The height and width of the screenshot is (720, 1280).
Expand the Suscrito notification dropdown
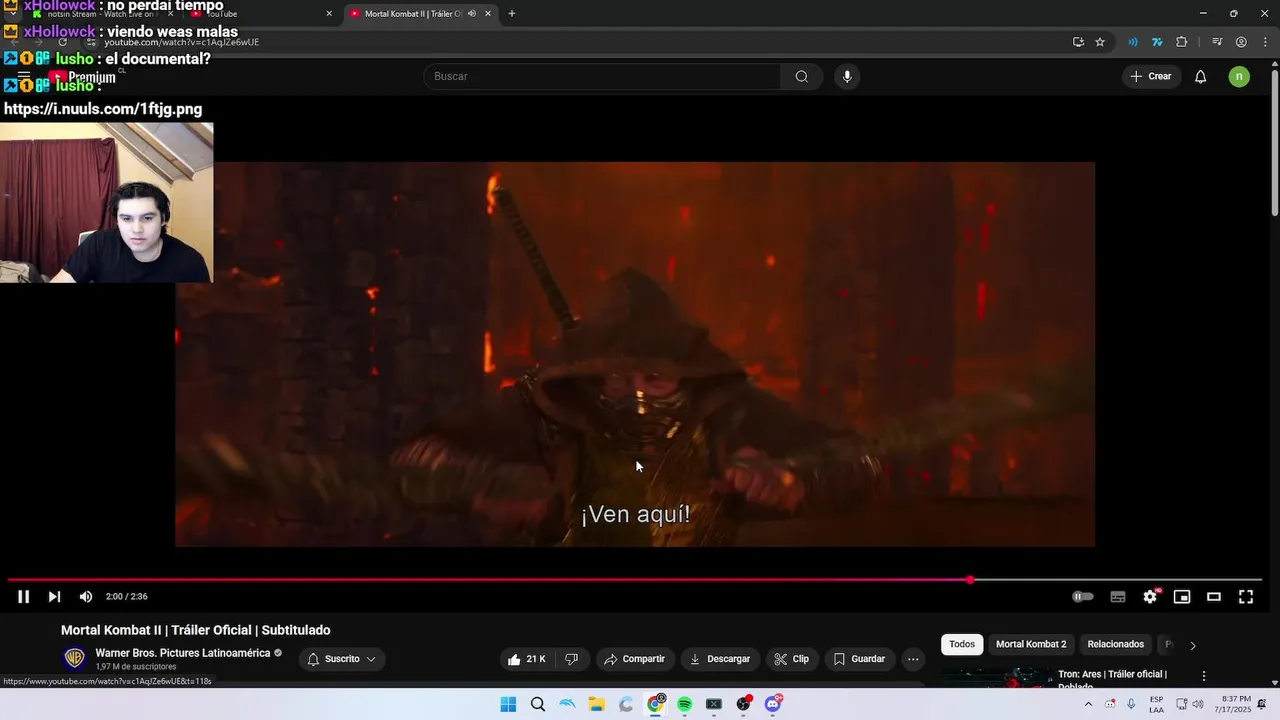[341, 659]
